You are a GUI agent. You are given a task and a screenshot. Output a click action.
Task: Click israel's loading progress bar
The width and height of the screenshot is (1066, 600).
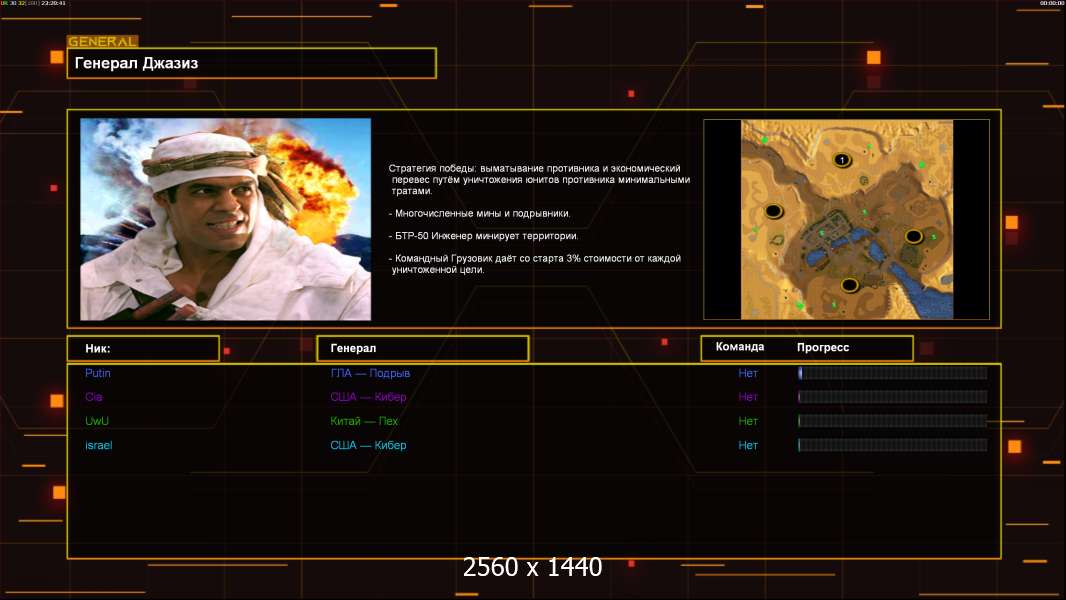[x=893, y=445]
